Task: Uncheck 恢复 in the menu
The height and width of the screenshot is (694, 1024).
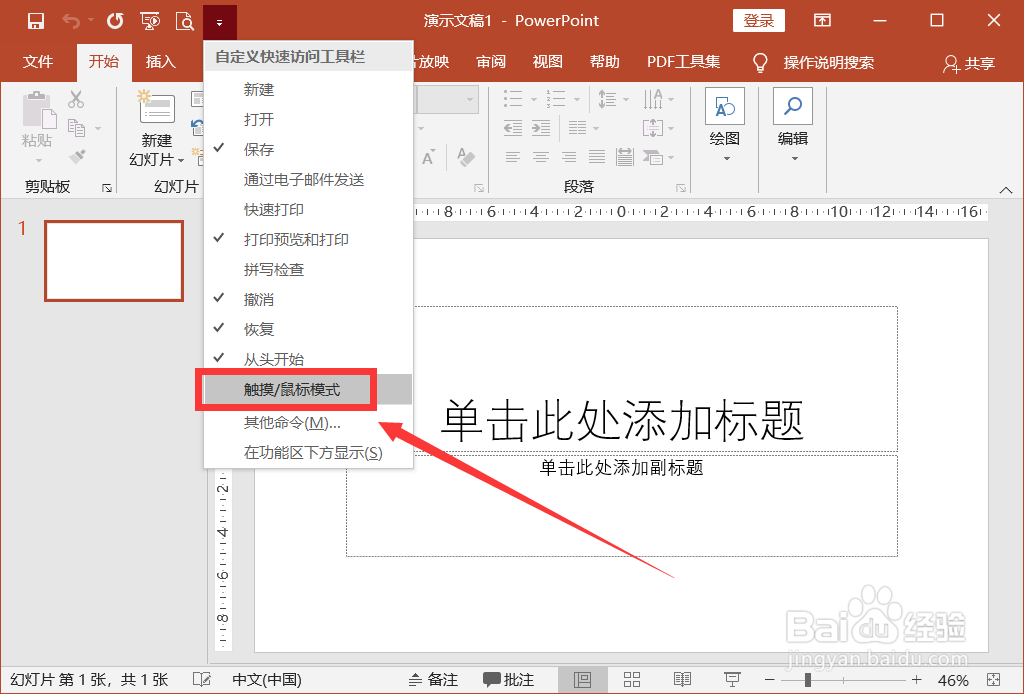Action: point(308,330)
